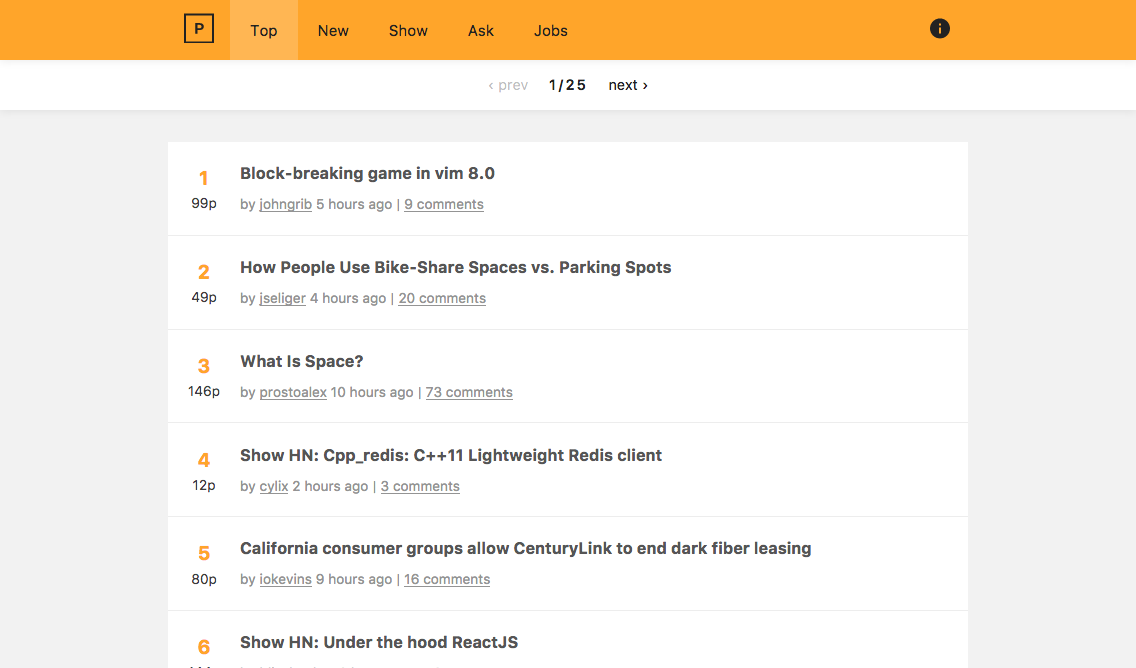
Task: Click the P logo icon
Action: [198, 29]
